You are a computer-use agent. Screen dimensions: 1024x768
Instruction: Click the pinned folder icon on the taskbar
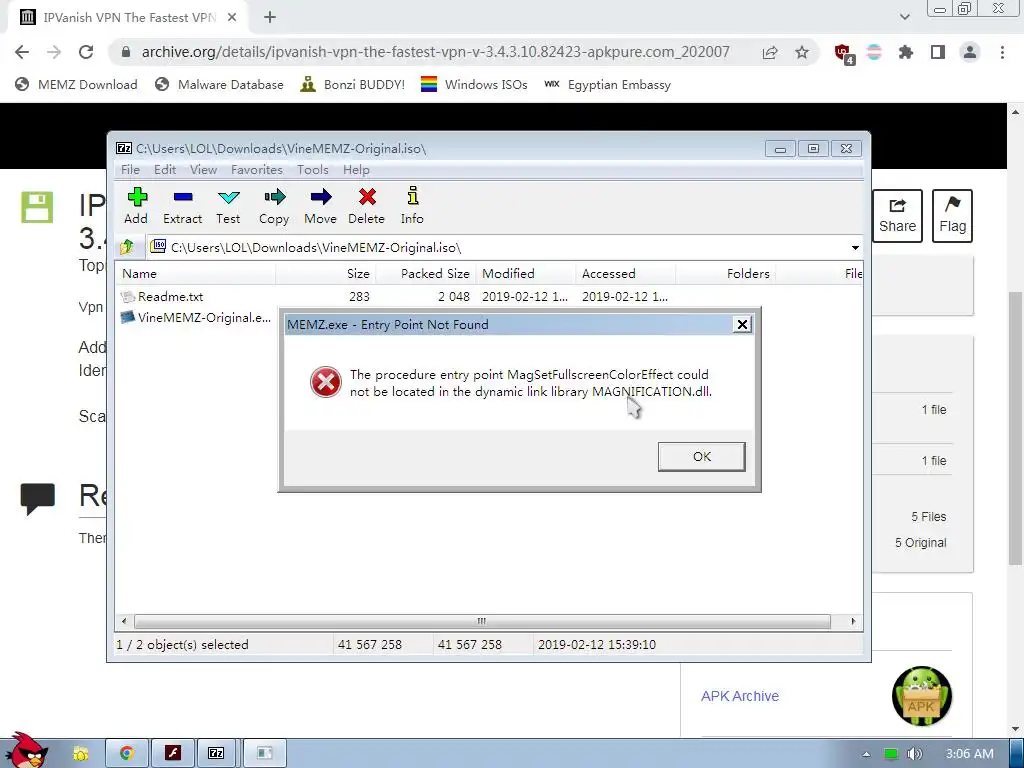[x=81, y=754]
